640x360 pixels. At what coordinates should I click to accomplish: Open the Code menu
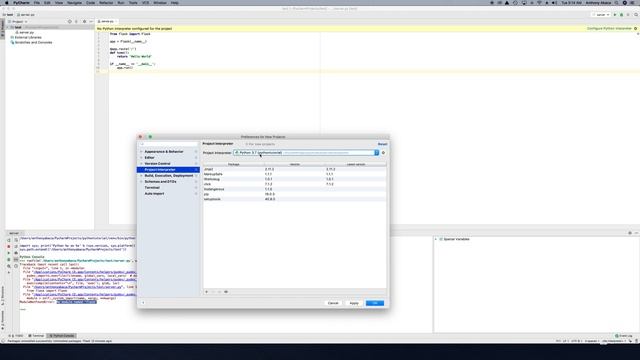pyautogui.click(x=90, y=3)
